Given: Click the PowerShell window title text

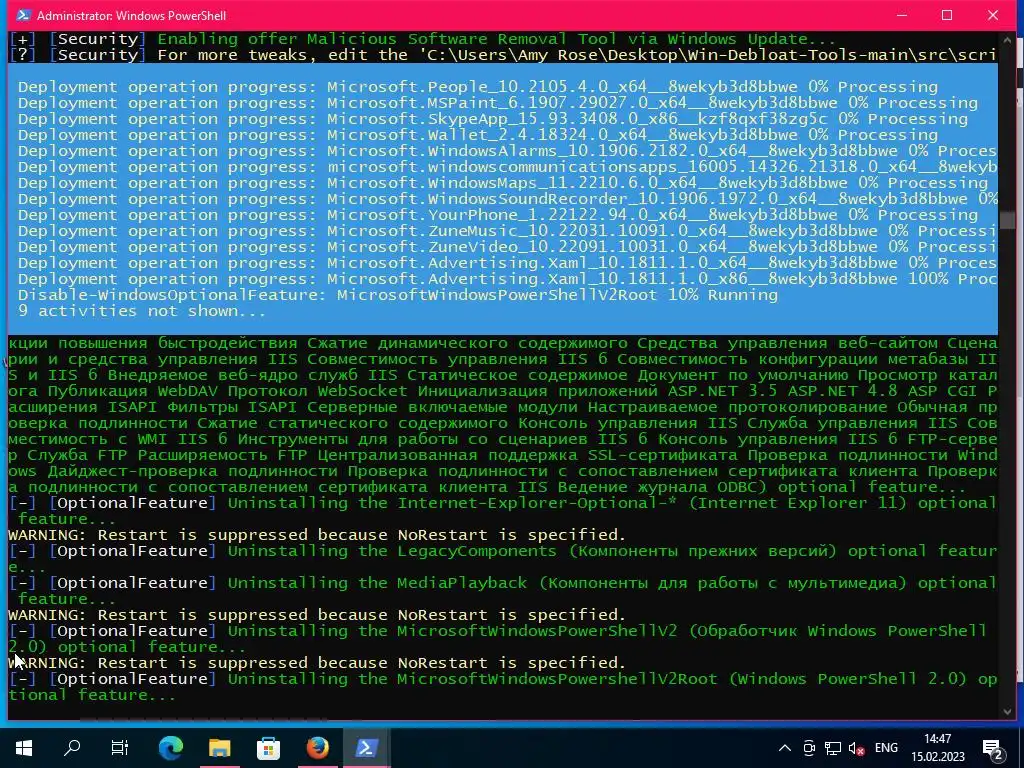Looking at the screenshot, I should pyautogui.click(x=131, y=15).
